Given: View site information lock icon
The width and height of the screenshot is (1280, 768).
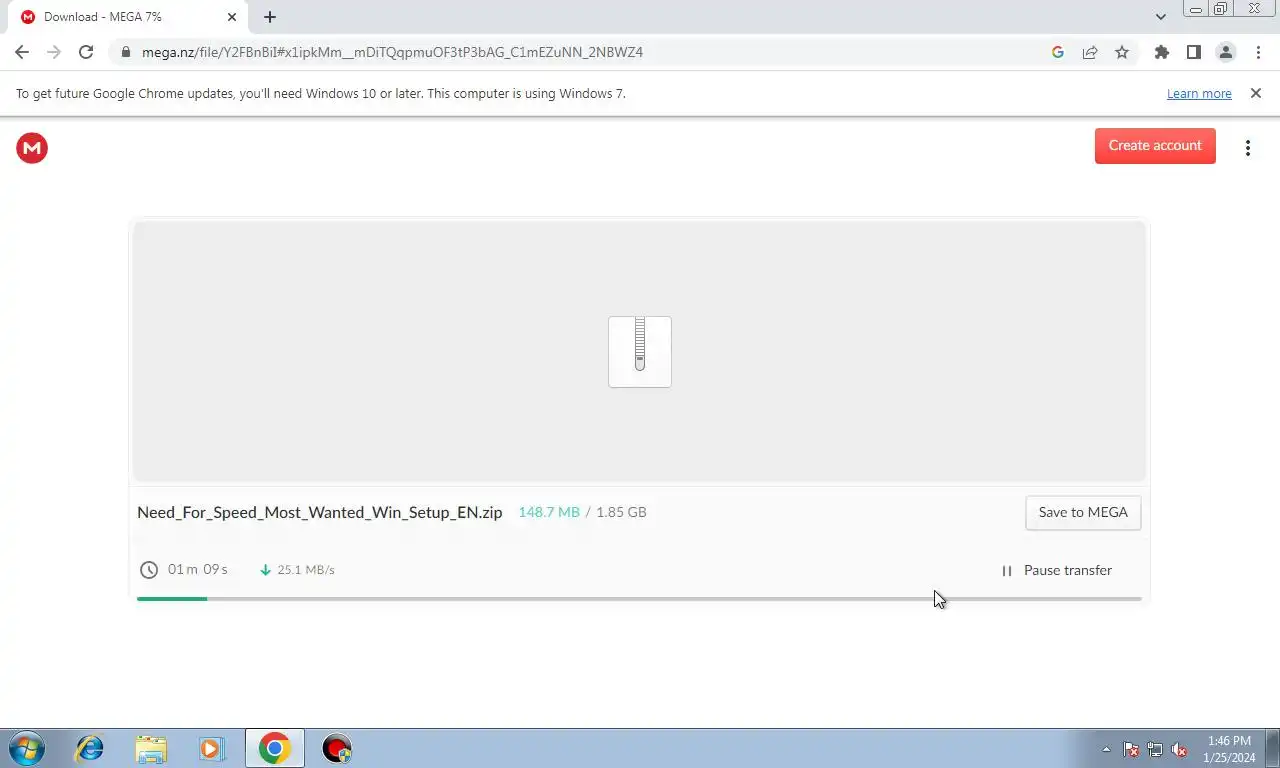Looking at the screenshot, I should tap(125, 52).
